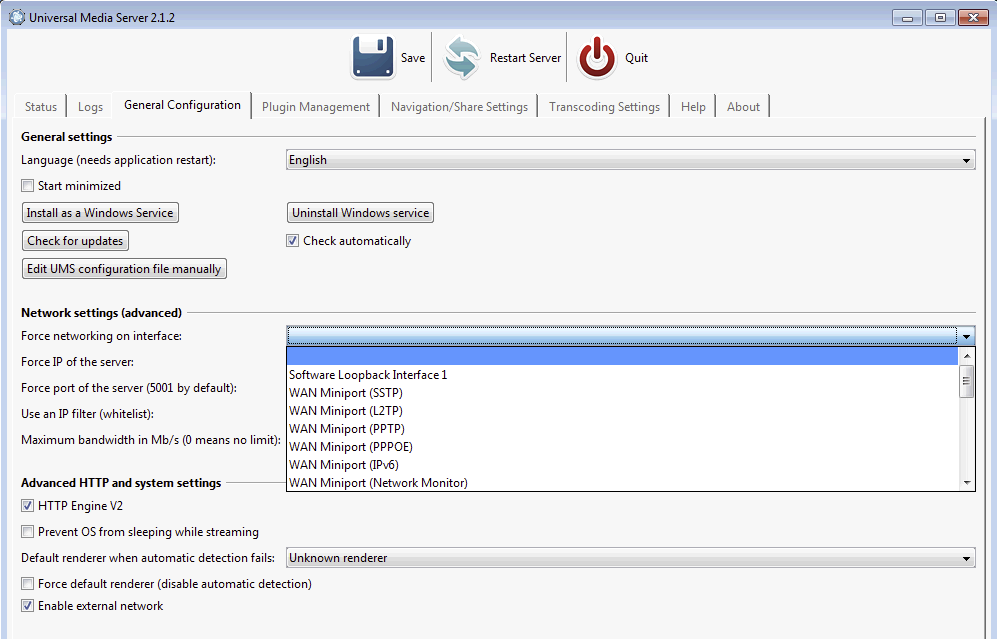This screenshot has width=997, height=639.
Task: Switch to the Transcoding Settings tab
Action: 604,107
